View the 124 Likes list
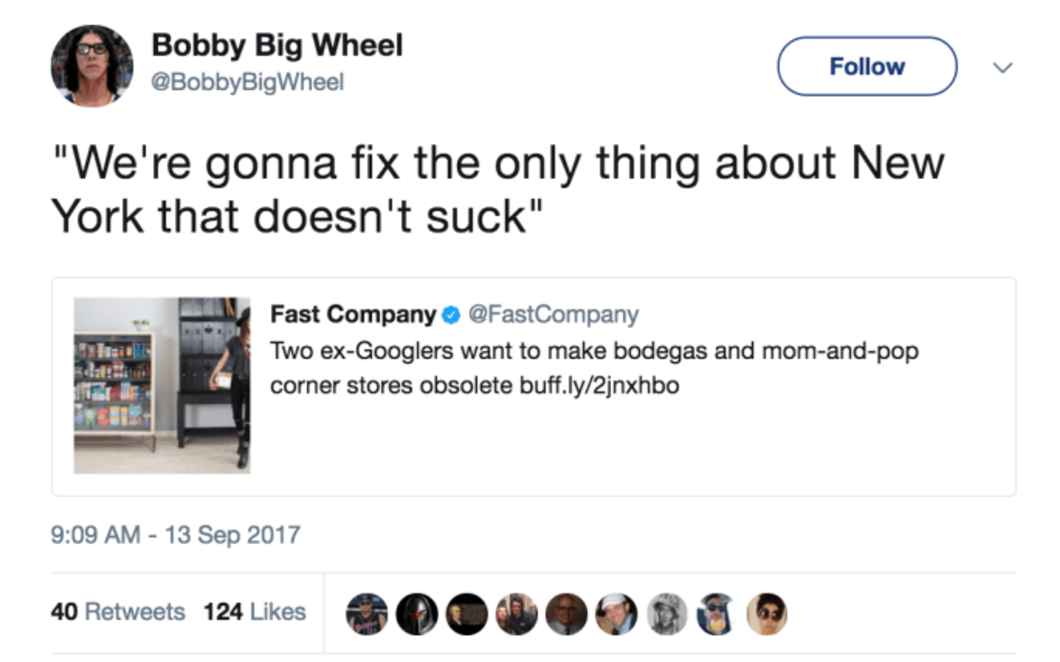This screenshot has height=662, width=1060. (254, 611)
